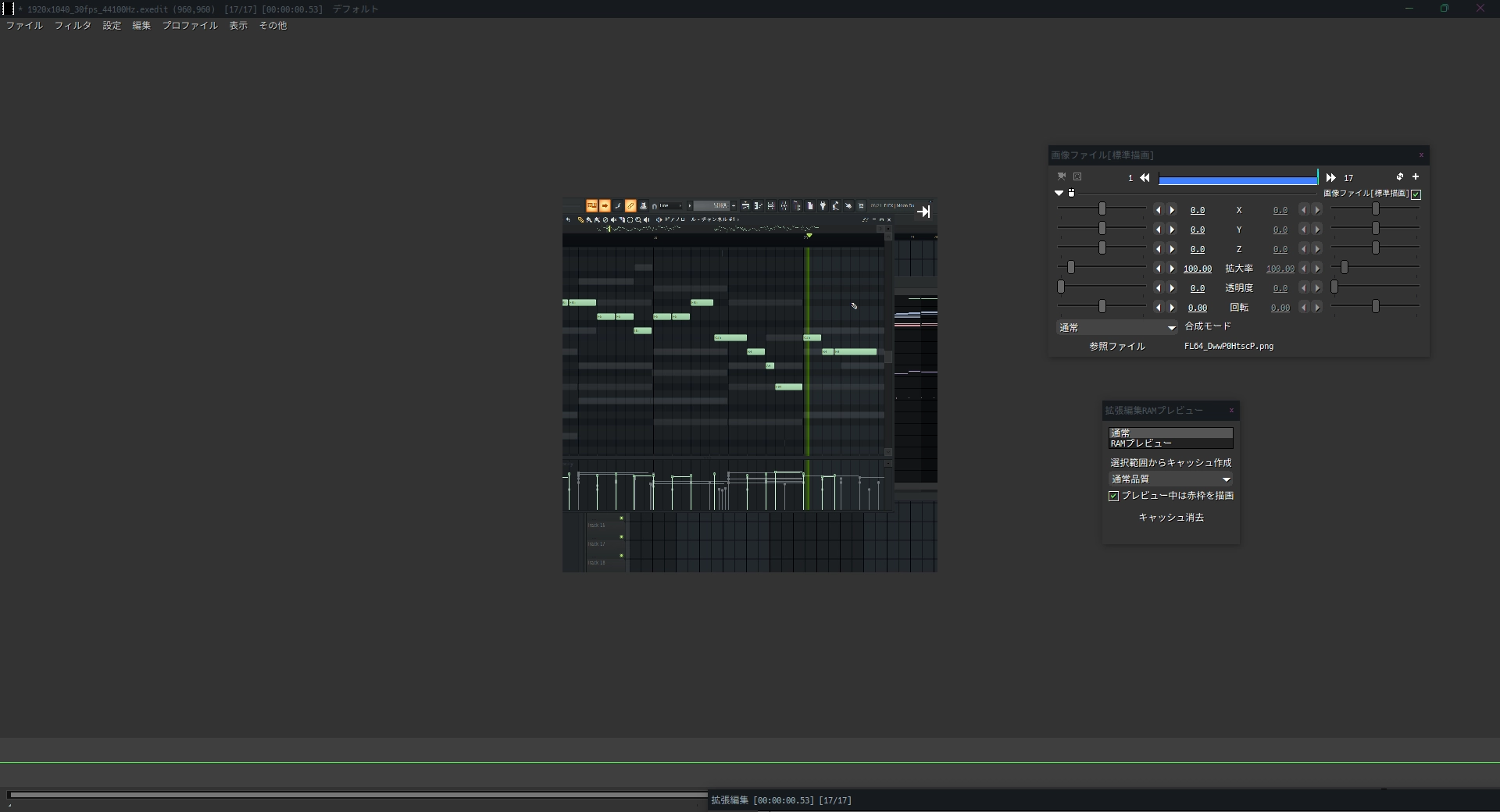Screen dimensions: 1500x812
Task: Jump to the object's last frame with the forward arrows
Action: (1331, 178)
